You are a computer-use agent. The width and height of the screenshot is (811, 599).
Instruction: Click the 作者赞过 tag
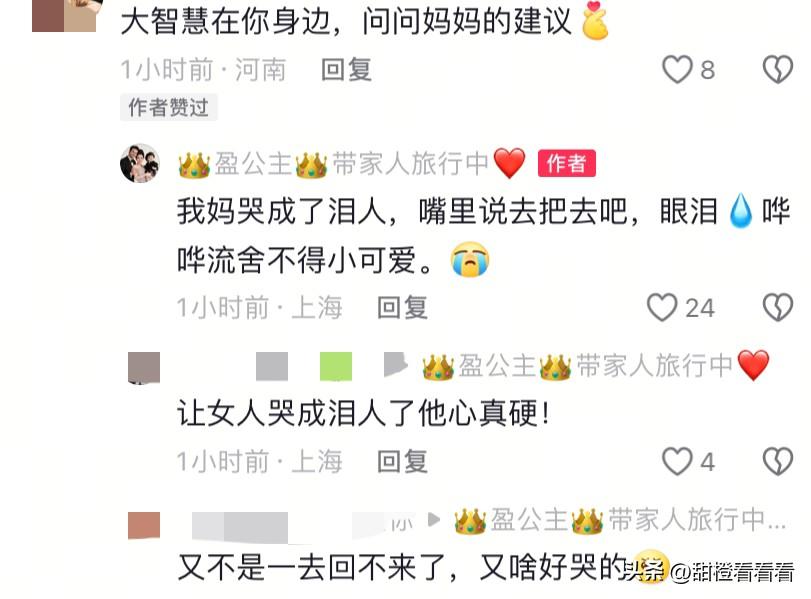click(169, 107)
